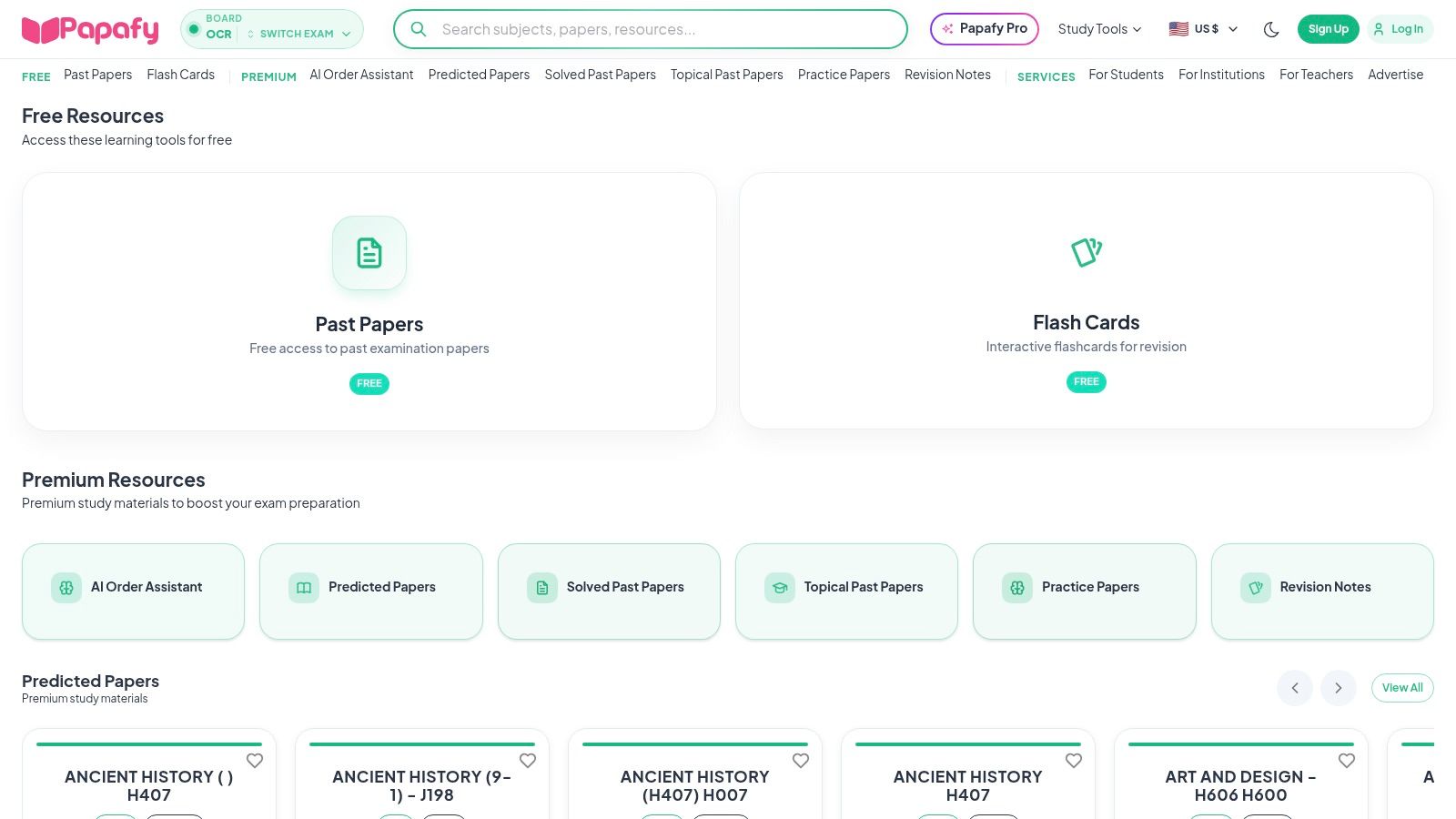This screenshot has height=819, width=1456.
Task: Focus the search subjects and papers field
Action: tap(651, 29)
